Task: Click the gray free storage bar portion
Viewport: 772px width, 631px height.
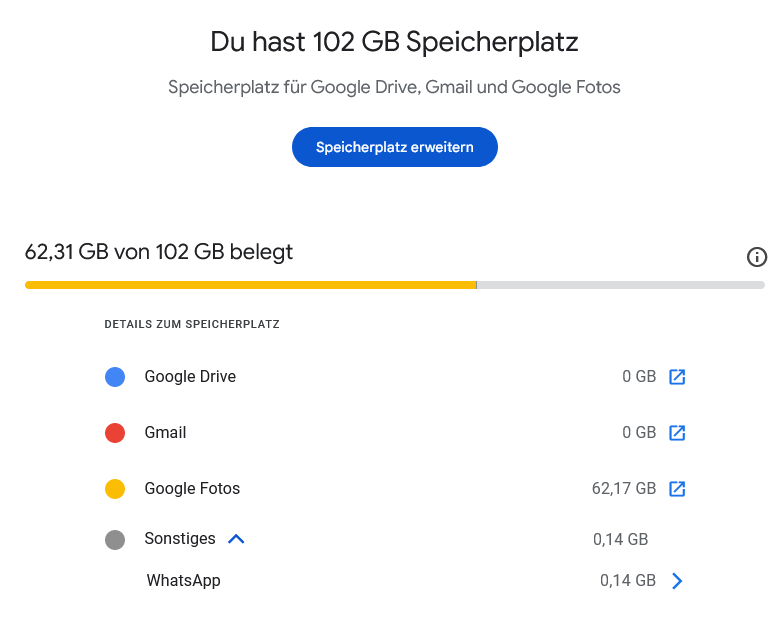Action: point(620,285)
